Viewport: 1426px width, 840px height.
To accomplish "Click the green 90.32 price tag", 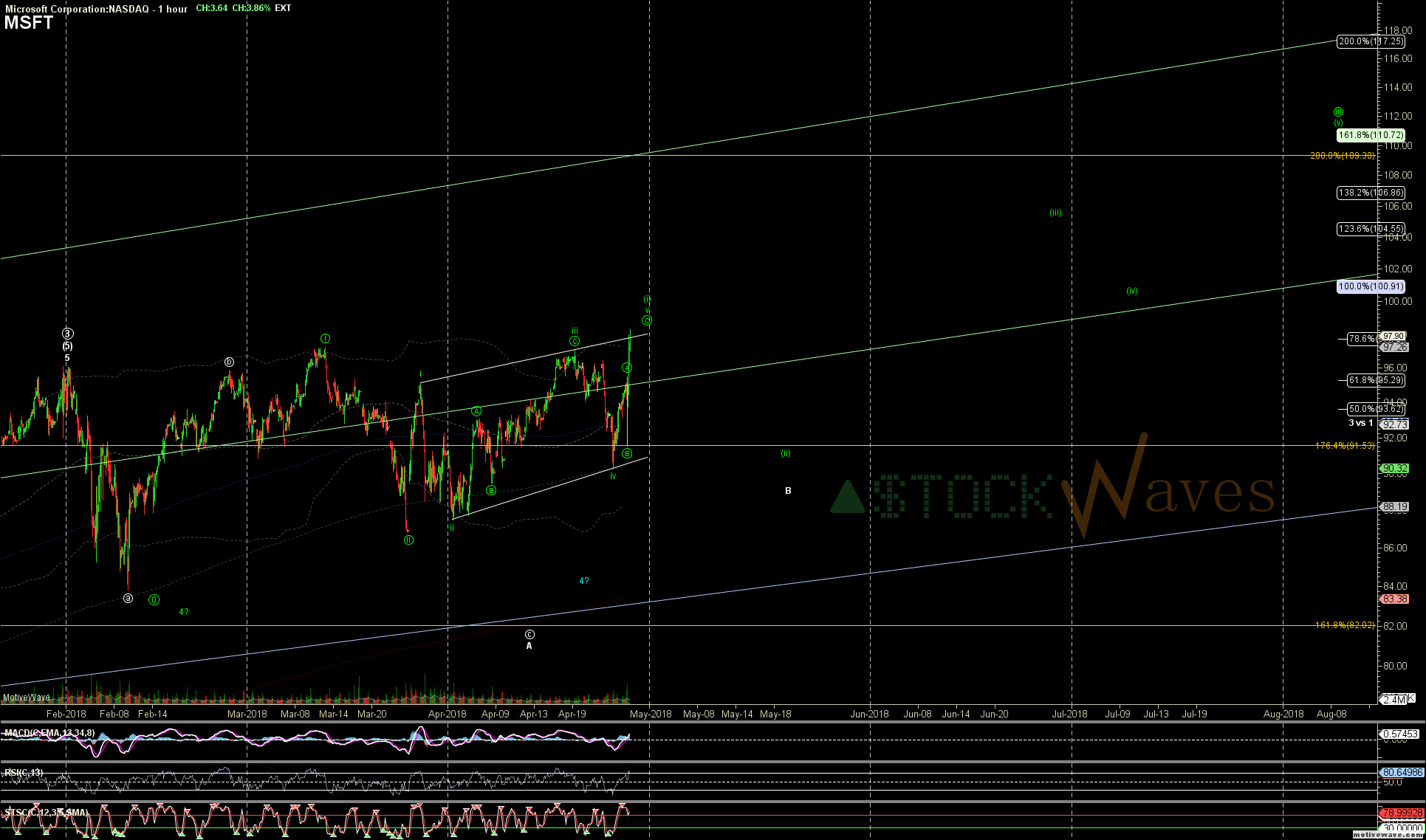I will [x=1395, y=469].
